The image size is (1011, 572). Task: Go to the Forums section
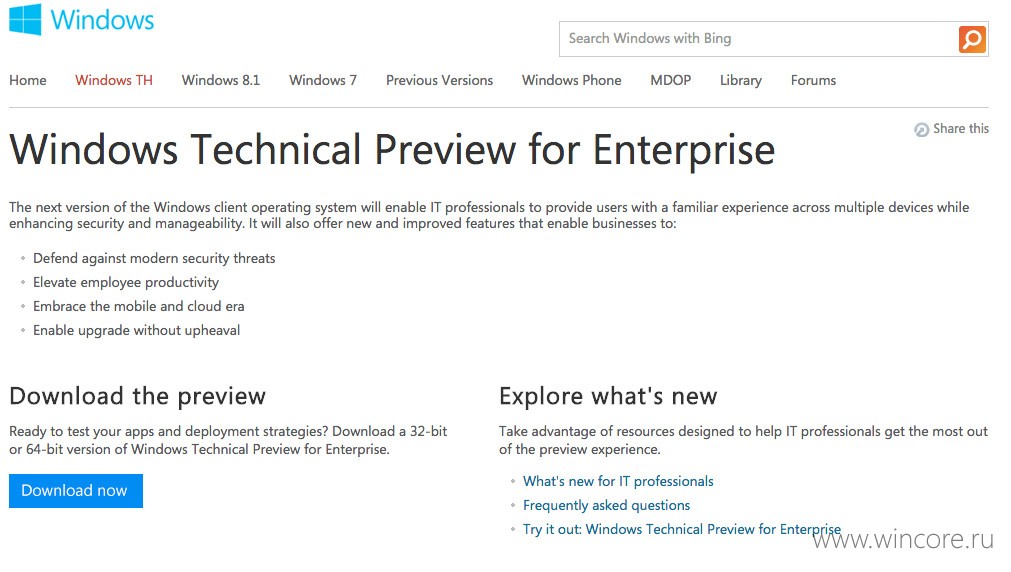point(813,81)
